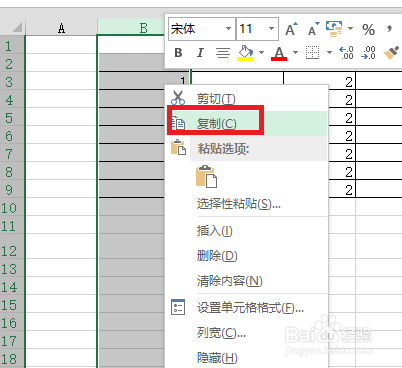
Task: Click cell A1
Action: tap(61, 44)
